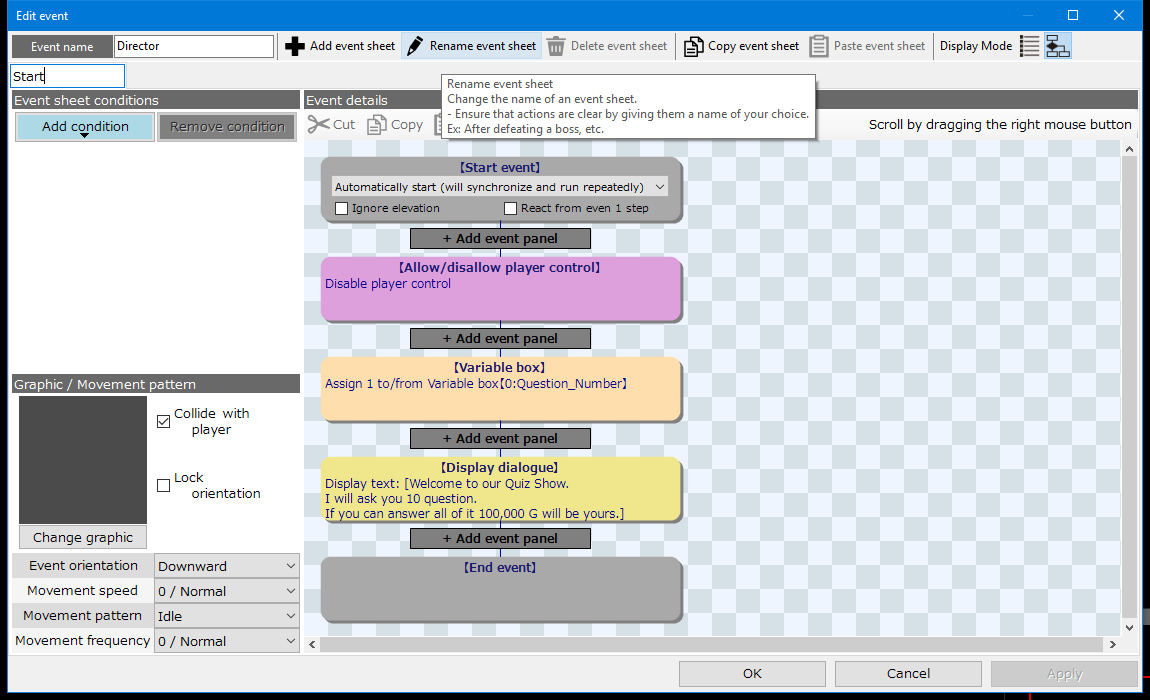Click the event graphic preview thumbnail
The height and width of the screenshot is (700, 1150).
point(83,460)
